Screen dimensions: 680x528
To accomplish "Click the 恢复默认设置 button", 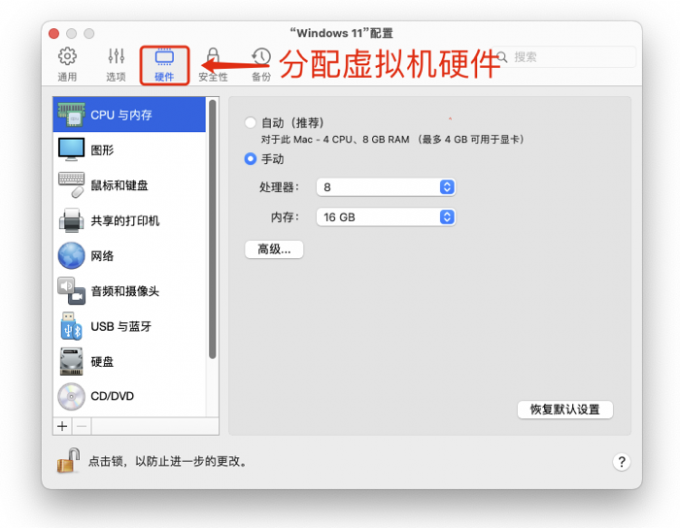I will click(565, 409).
